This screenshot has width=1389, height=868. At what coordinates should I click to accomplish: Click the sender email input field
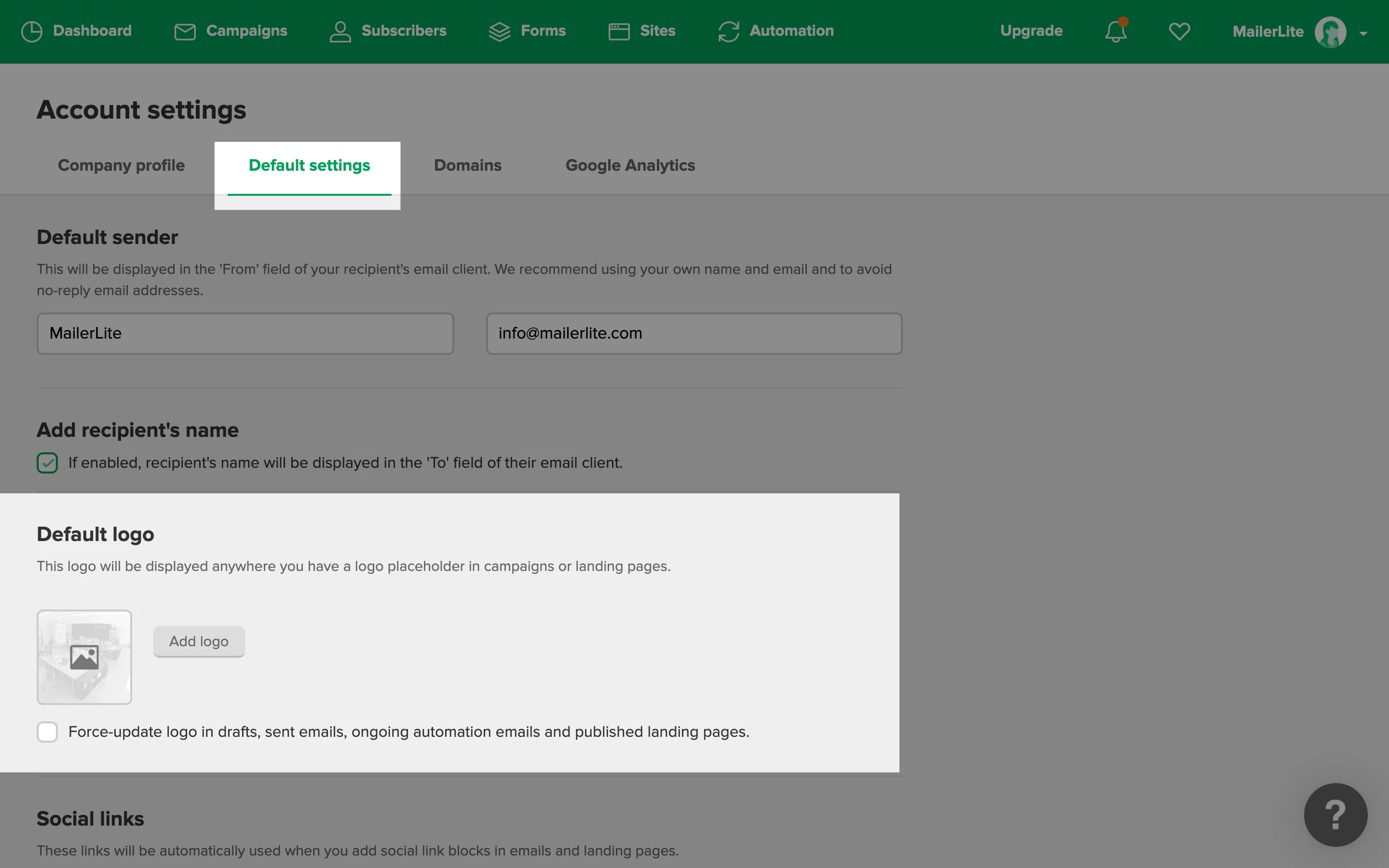[x=694, y=334]
